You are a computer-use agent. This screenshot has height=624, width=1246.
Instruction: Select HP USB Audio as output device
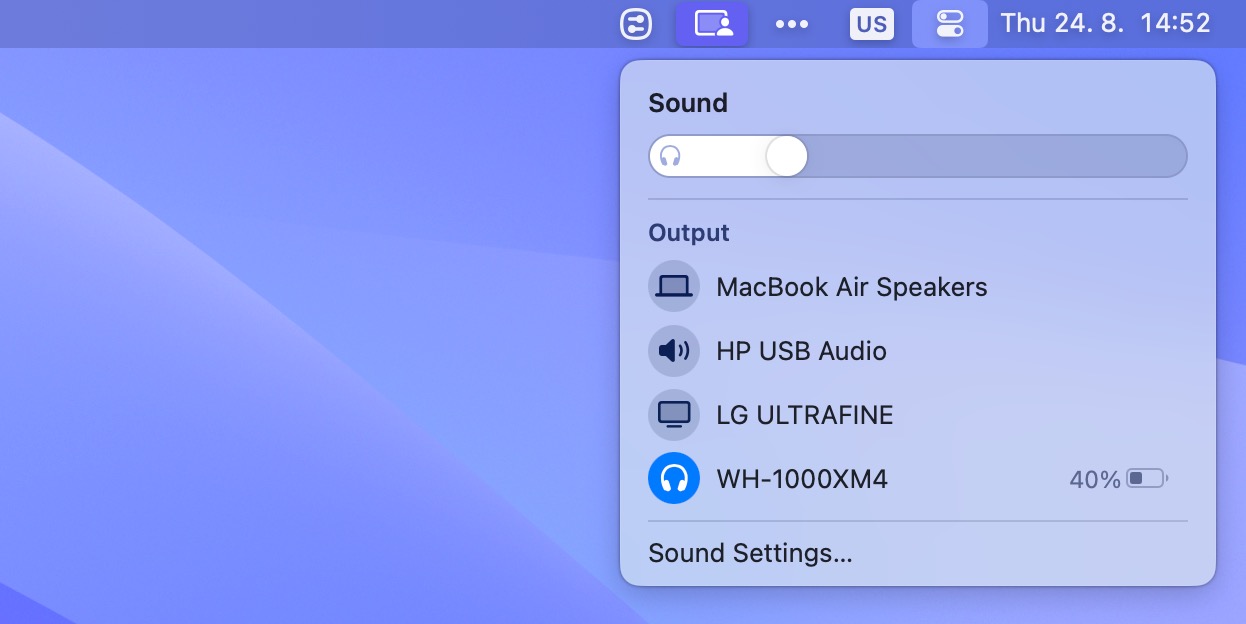pyautogui.click(x=801, y=351)
